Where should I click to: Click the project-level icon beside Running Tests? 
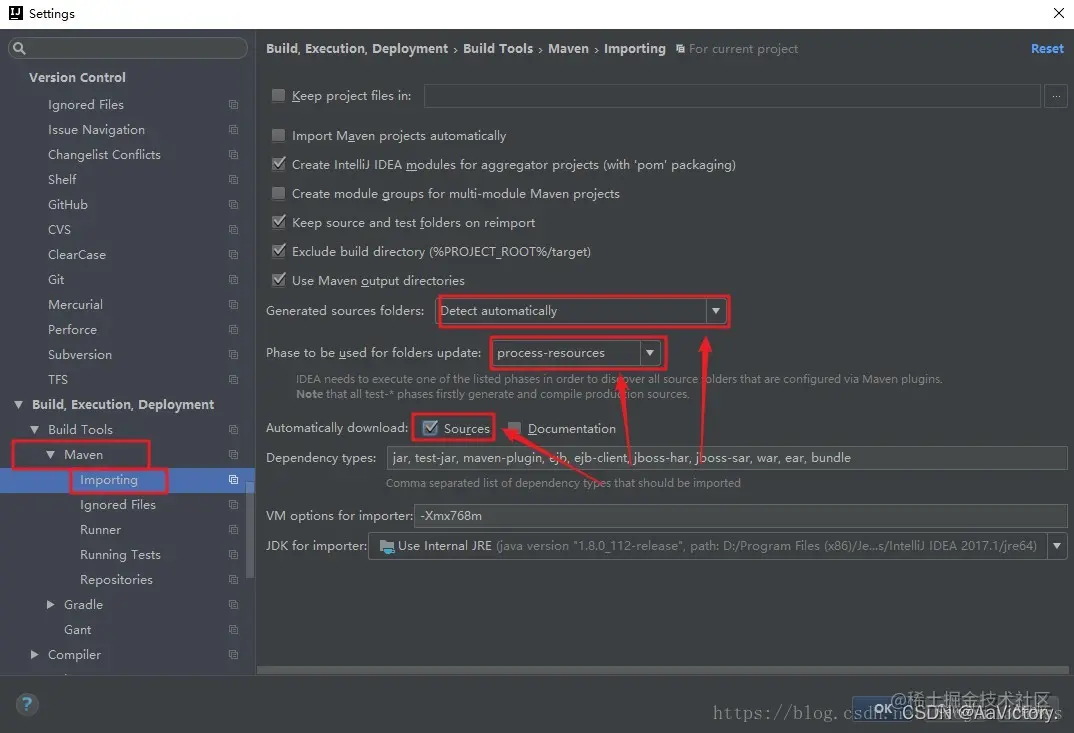click(233, 555)
